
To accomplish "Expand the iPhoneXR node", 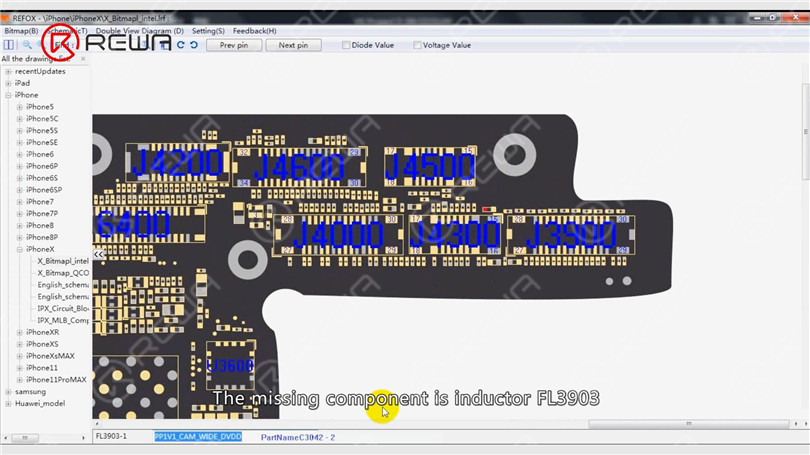I will [x=20, y=333].
